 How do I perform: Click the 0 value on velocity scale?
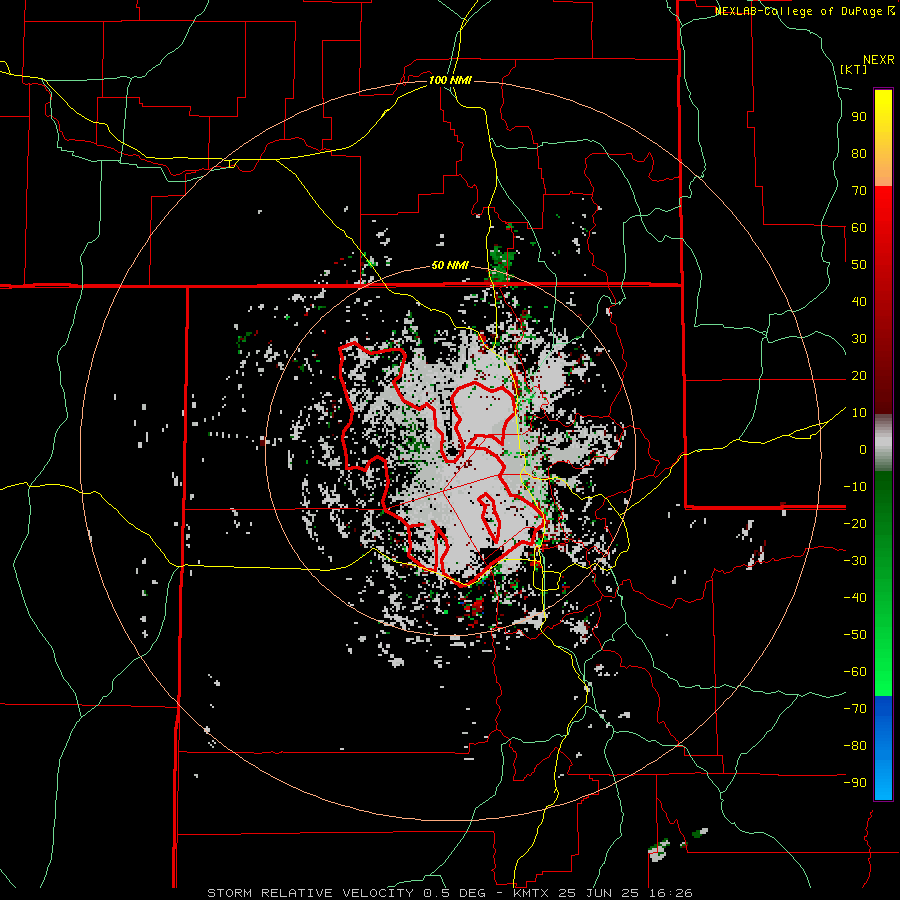[863, 450]
